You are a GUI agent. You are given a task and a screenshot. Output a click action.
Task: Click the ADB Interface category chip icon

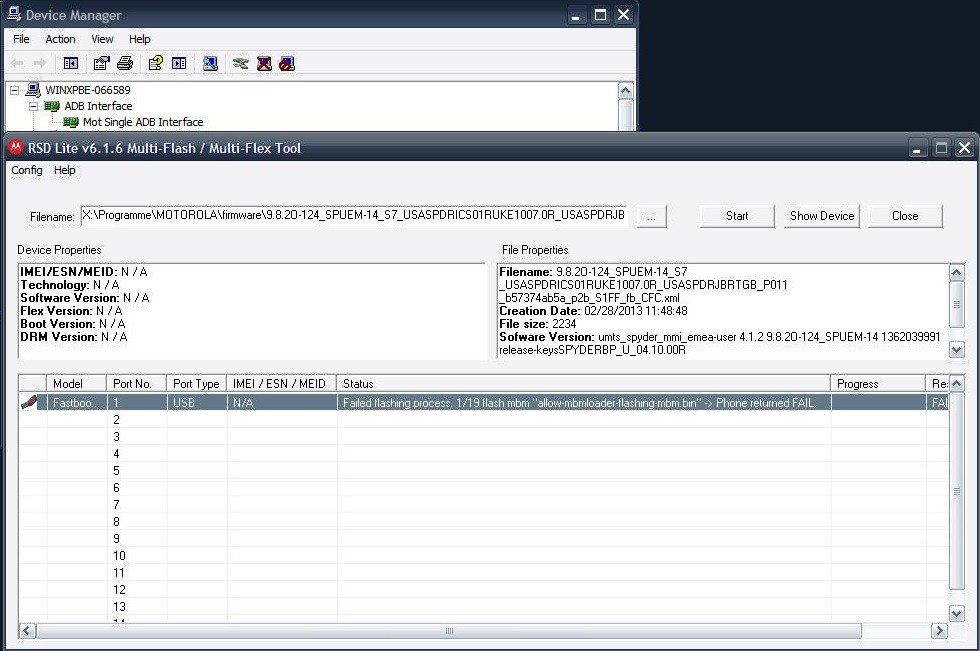(x=52, y=106)
